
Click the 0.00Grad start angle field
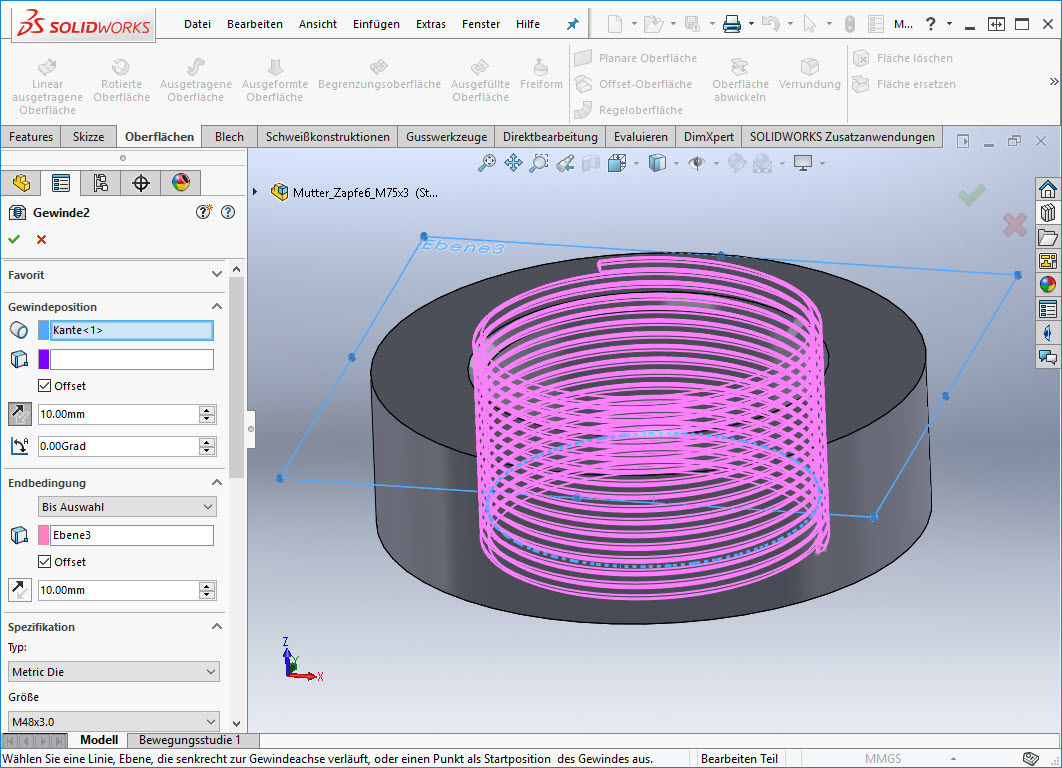point(117,446)
